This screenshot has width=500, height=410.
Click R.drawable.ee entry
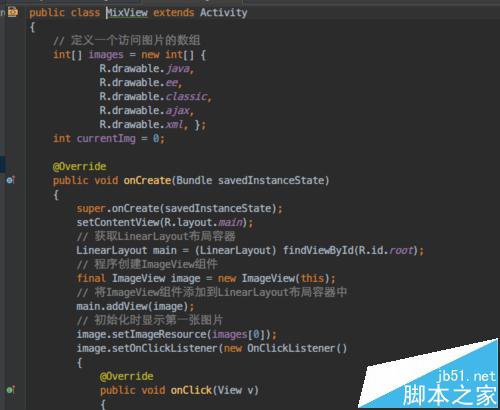(x=141, y=83)
